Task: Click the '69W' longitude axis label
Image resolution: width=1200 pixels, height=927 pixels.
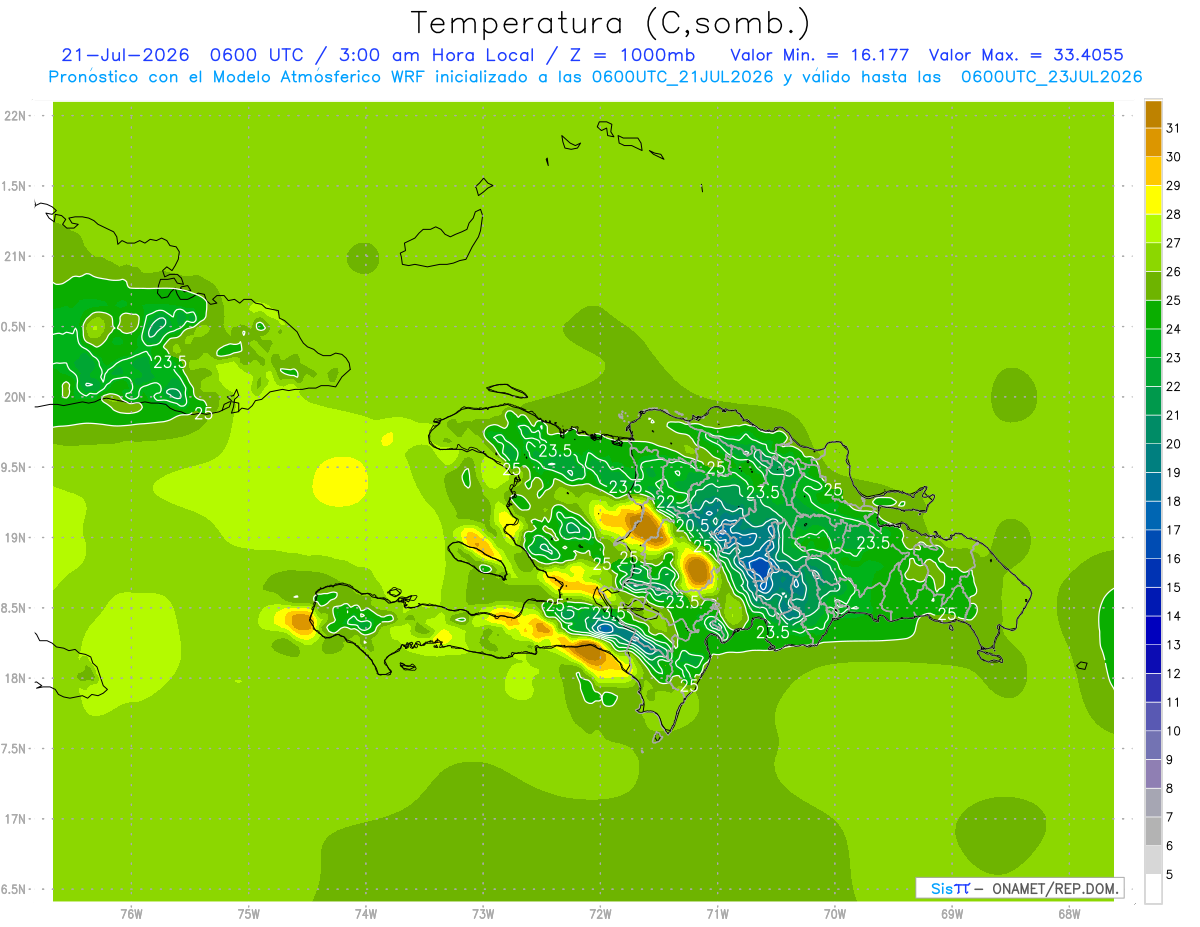Action: [x=952, y=914]
